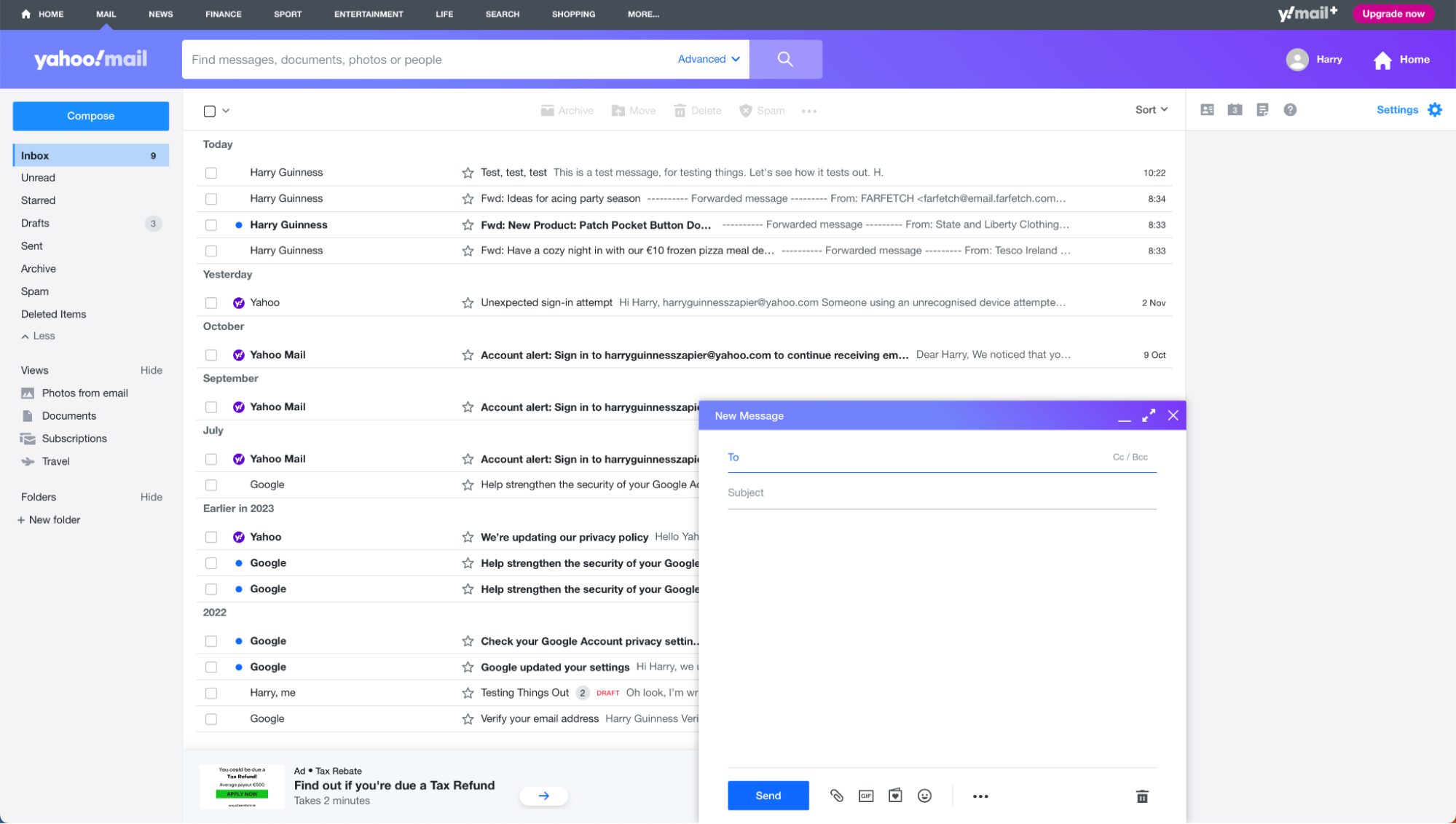Expand the Sort dropdown in inbox
This screenshot has height=824, width=1456.
[x=1150, y=109]
